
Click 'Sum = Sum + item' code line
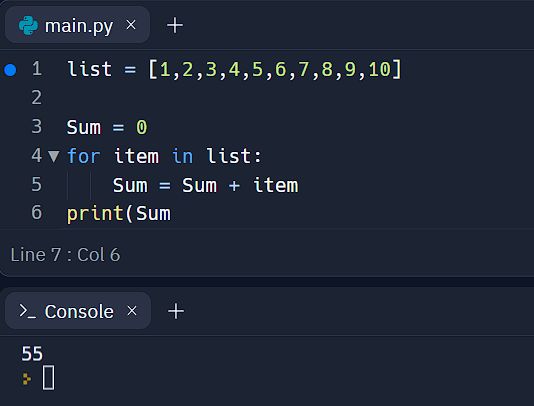[x=206, y=185]
